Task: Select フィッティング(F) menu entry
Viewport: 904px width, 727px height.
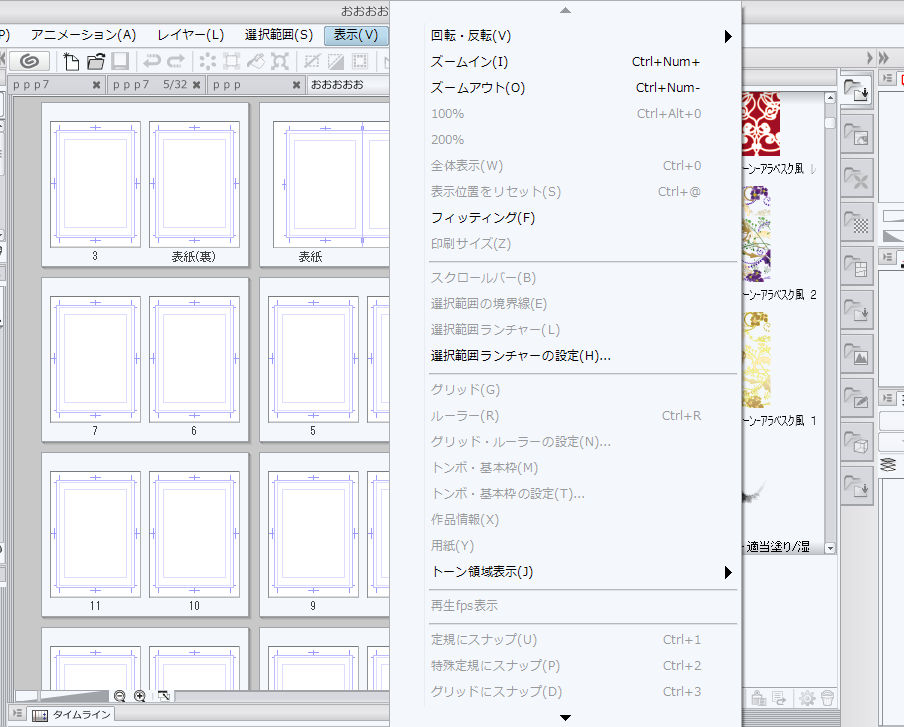Action: [x=482, y=218]
